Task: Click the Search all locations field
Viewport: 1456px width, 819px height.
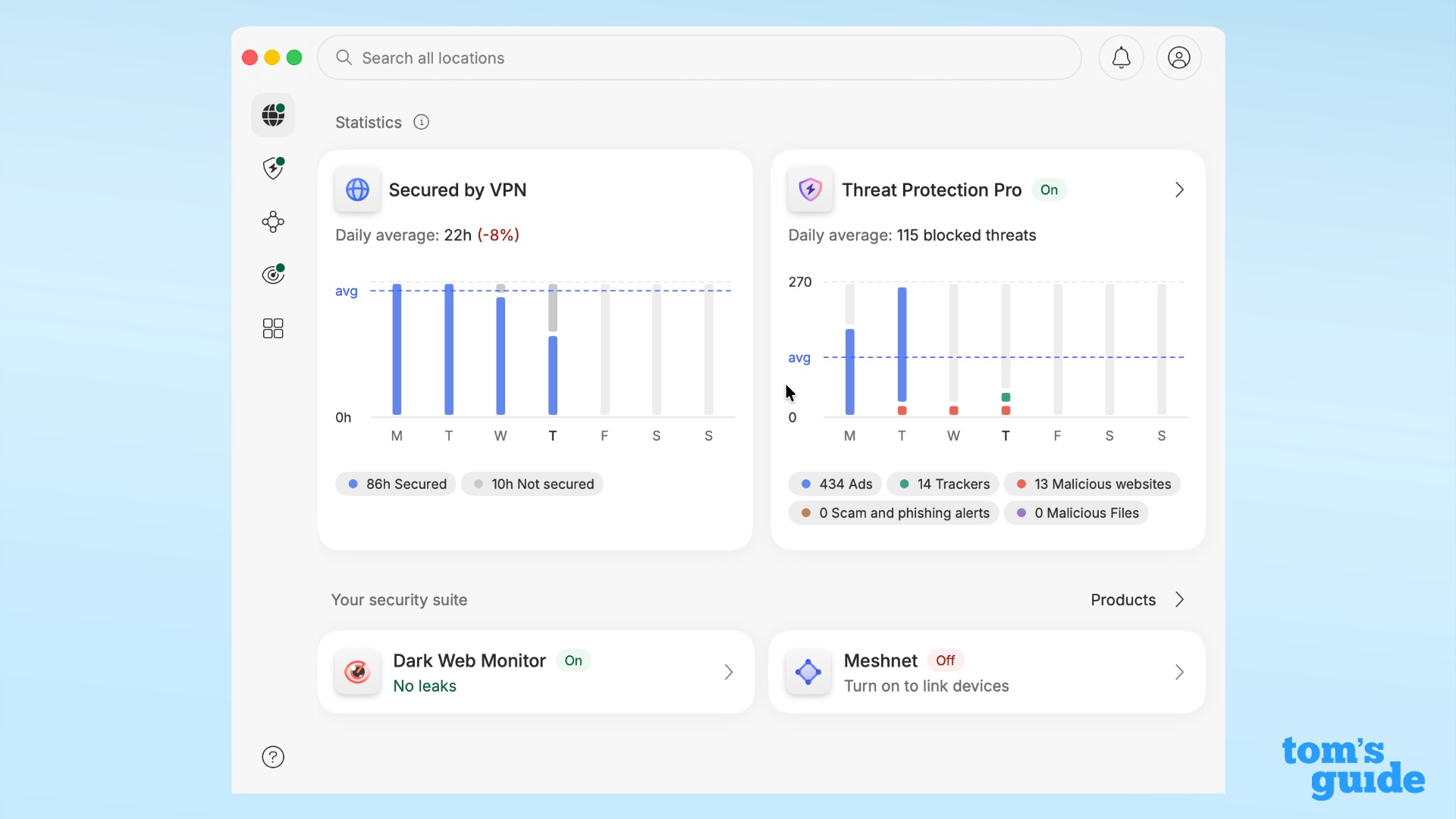Action: [x=698, y=58]
